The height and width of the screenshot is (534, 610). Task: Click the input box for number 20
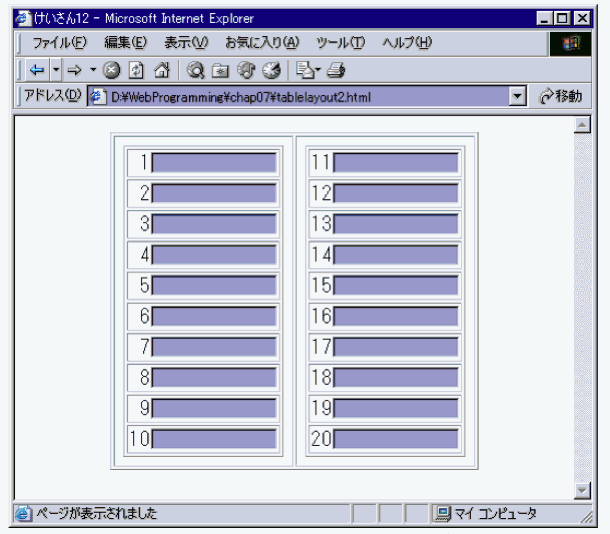click(x=396, y=439)
